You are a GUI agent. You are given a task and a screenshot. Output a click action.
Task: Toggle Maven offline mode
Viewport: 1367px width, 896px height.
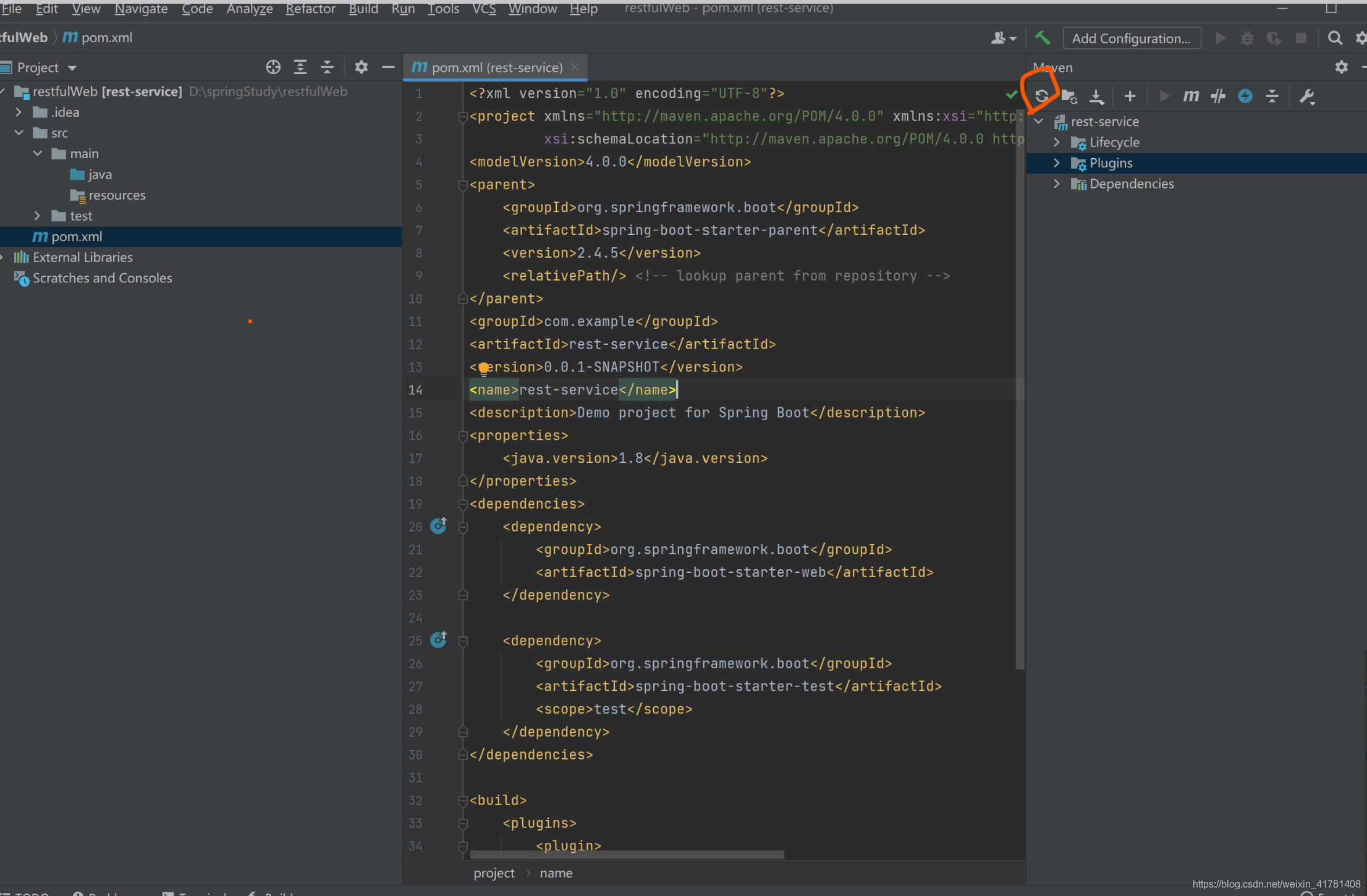[x=1218, y=96]
